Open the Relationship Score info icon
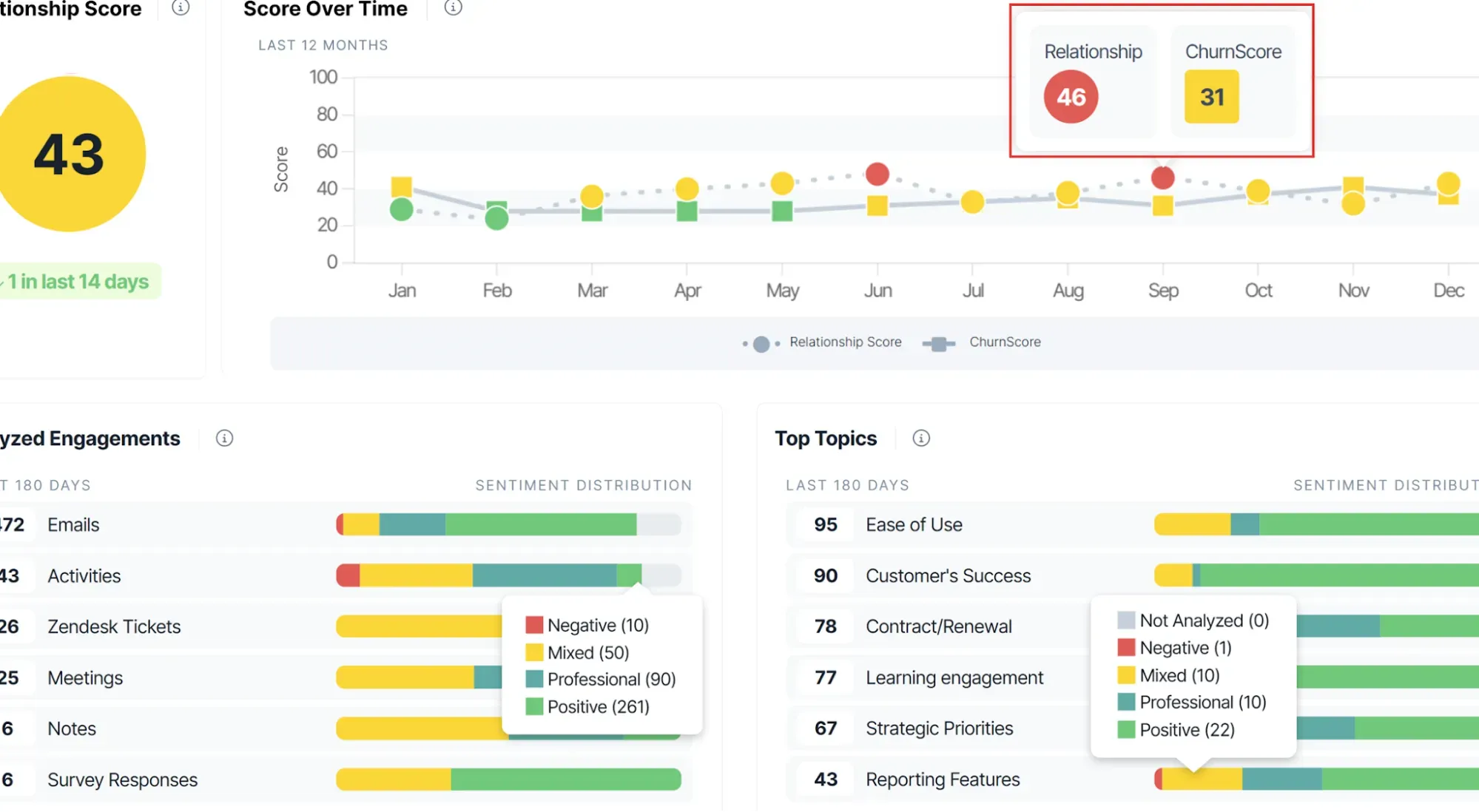 coord(181,7)
